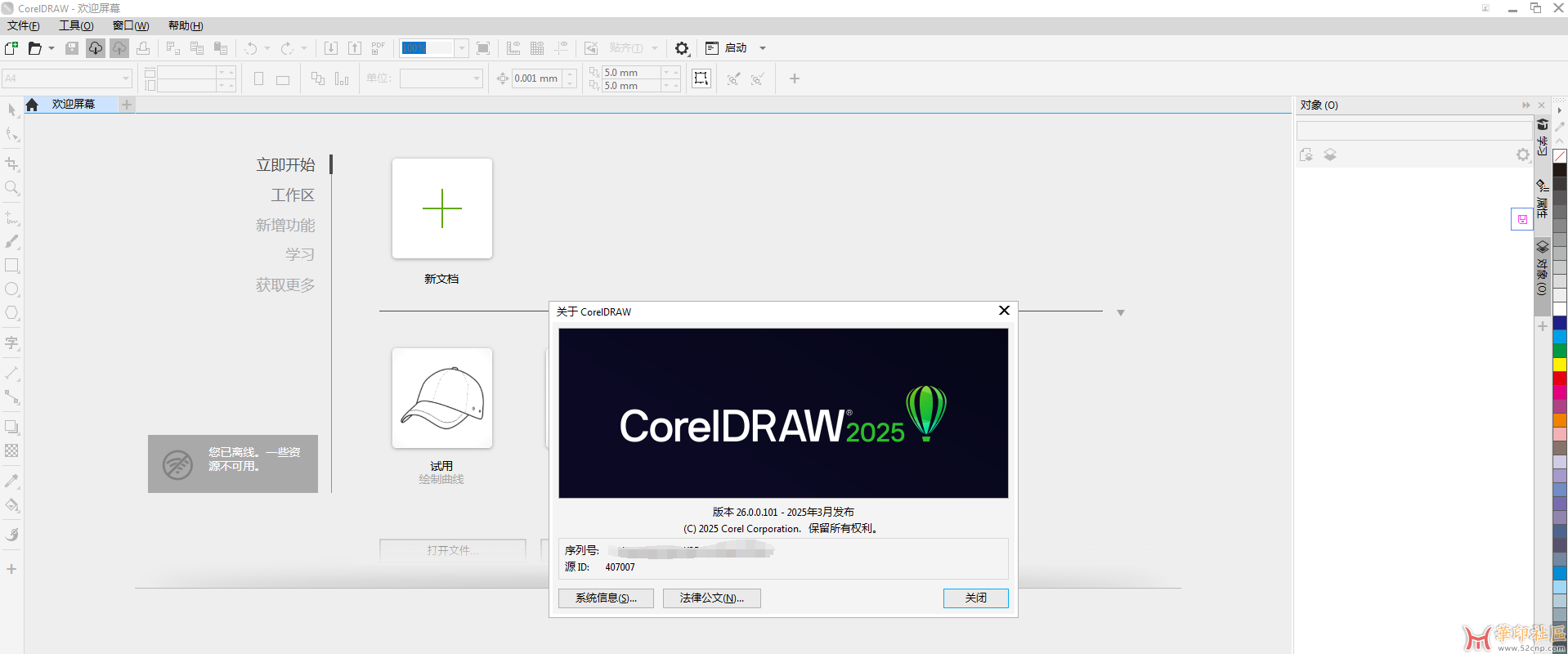Select the Freehand curve tool
1568x654 pixels.
pos(11,217)
